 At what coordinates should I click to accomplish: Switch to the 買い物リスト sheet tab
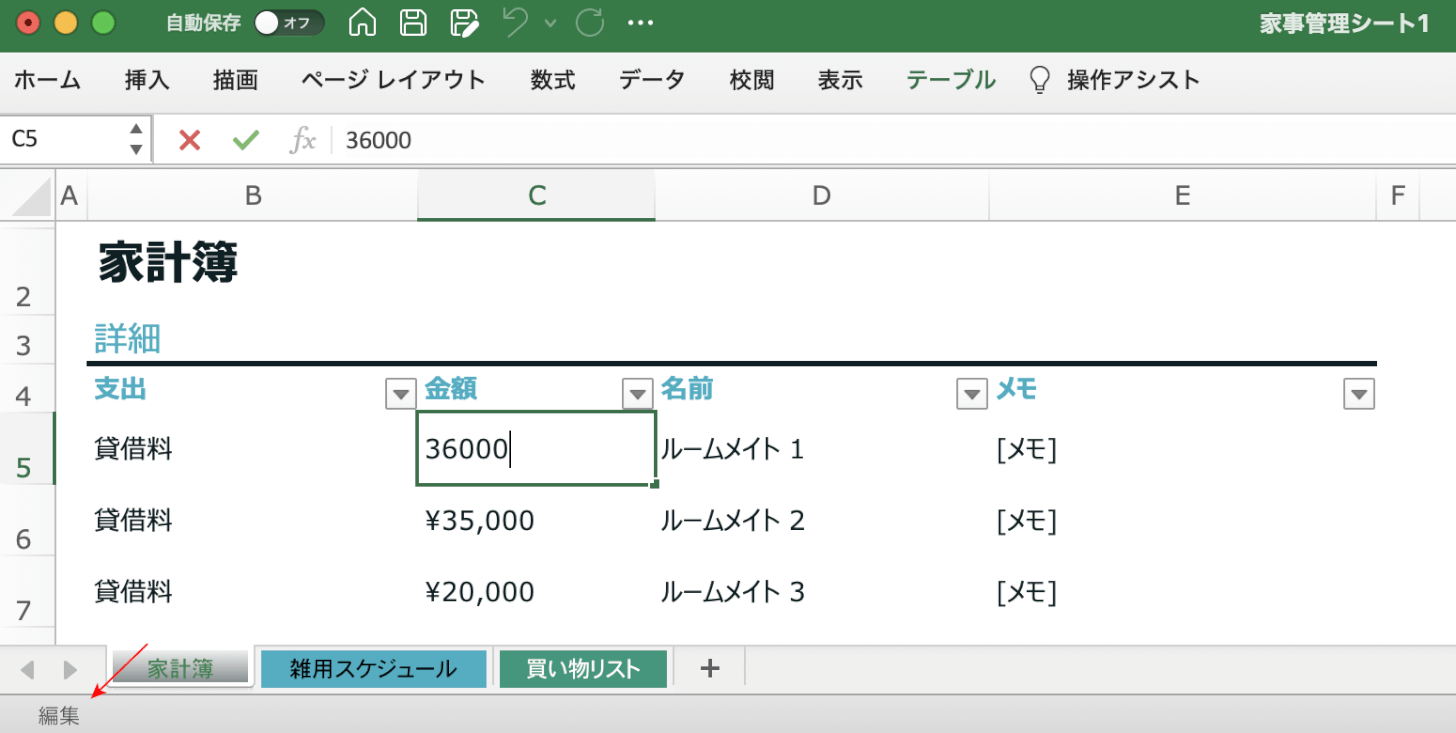[583, 669]
